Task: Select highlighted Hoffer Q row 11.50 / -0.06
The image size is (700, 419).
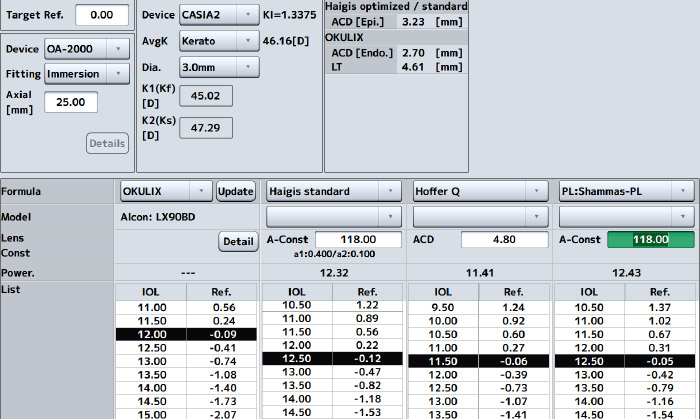Action: click(479, 361)
